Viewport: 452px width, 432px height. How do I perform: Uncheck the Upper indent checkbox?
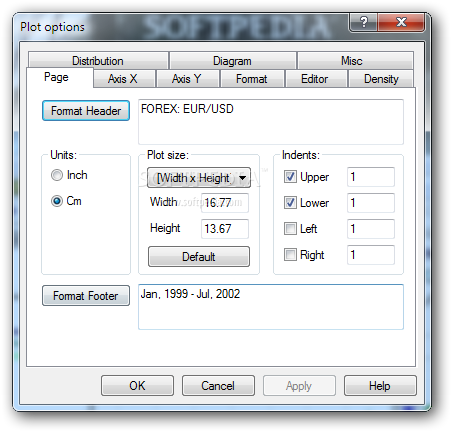pyautogui.click(x=290, y=177)
